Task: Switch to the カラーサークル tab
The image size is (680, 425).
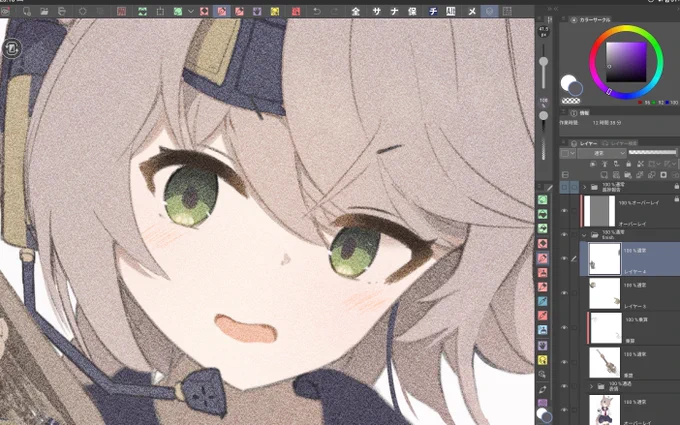Action: click(x=591, y=20)
